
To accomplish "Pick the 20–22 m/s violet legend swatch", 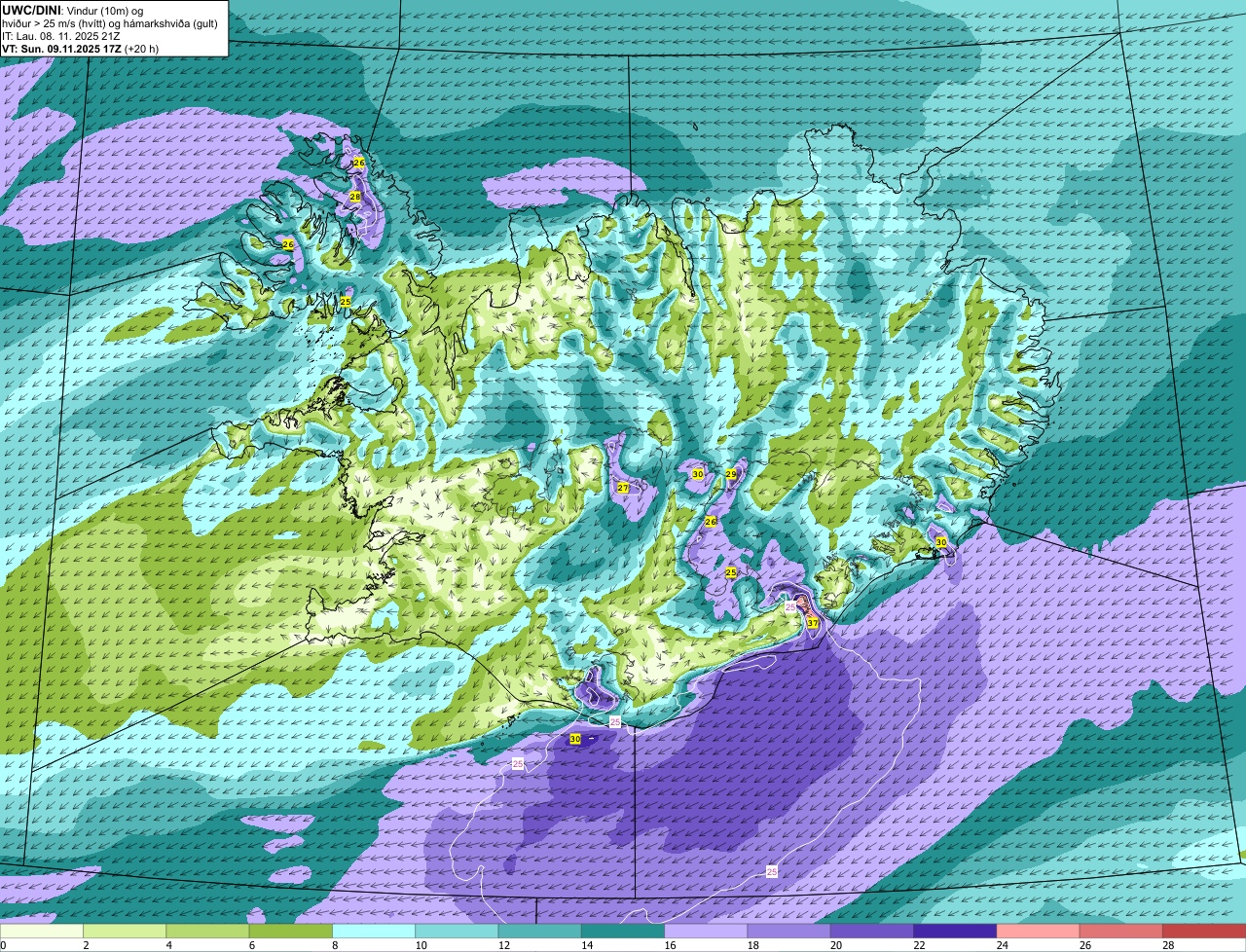I will (872, 932).
